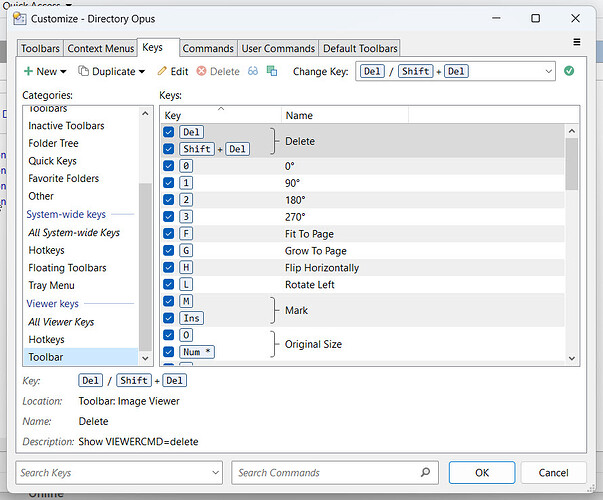The width and height of the screenshot is (603, 500).
Task: Open the hamburger menu at top right
Action: click(576, 42)
